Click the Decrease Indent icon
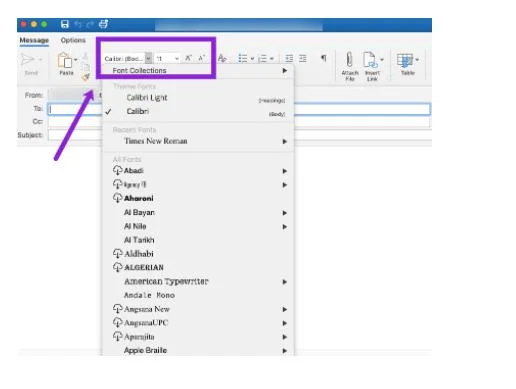 coord(289,59)
